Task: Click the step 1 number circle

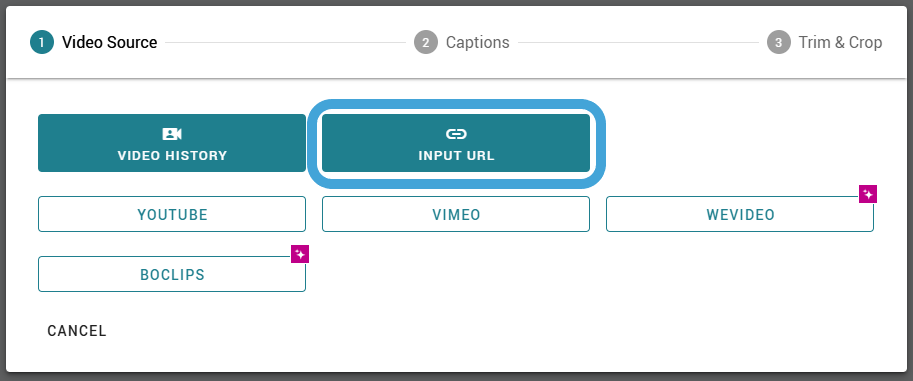Action: [x=42, y=43]
